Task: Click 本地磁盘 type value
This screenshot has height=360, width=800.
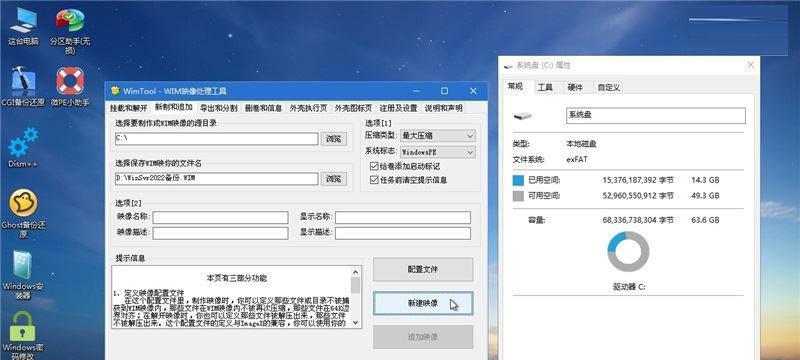Action: [582, 144]
